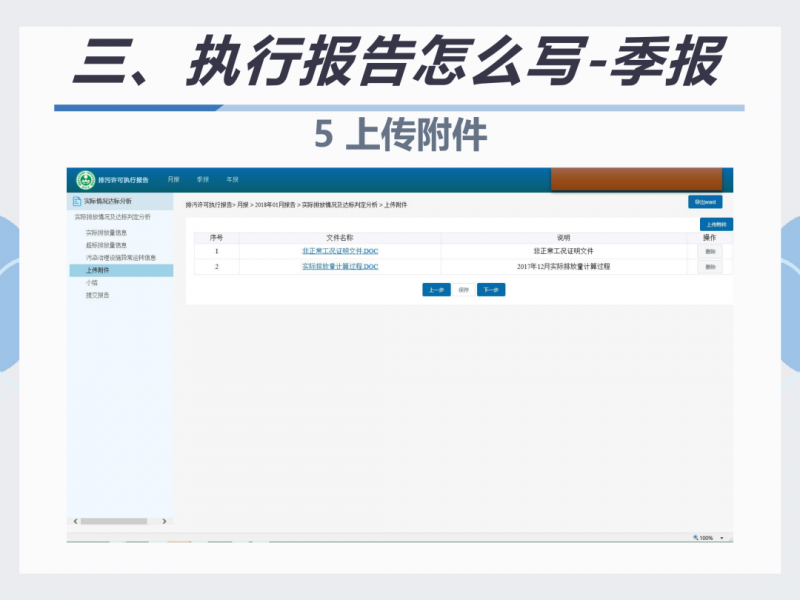The width and height of the screenshot is (800, 600).
Task: Click 2018年01月报告 in the breadcrumb
Action: pos(275,205)
